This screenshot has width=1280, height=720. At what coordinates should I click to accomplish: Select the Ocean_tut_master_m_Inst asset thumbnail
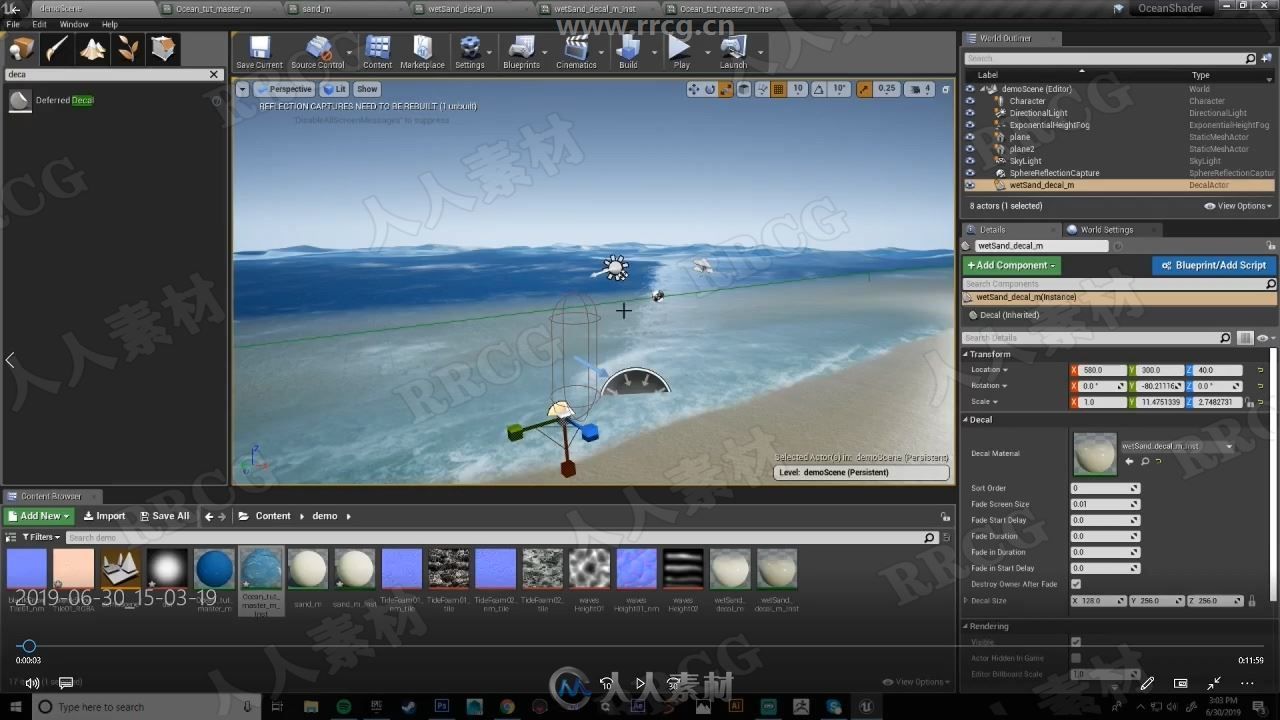[x=261, y=569]
